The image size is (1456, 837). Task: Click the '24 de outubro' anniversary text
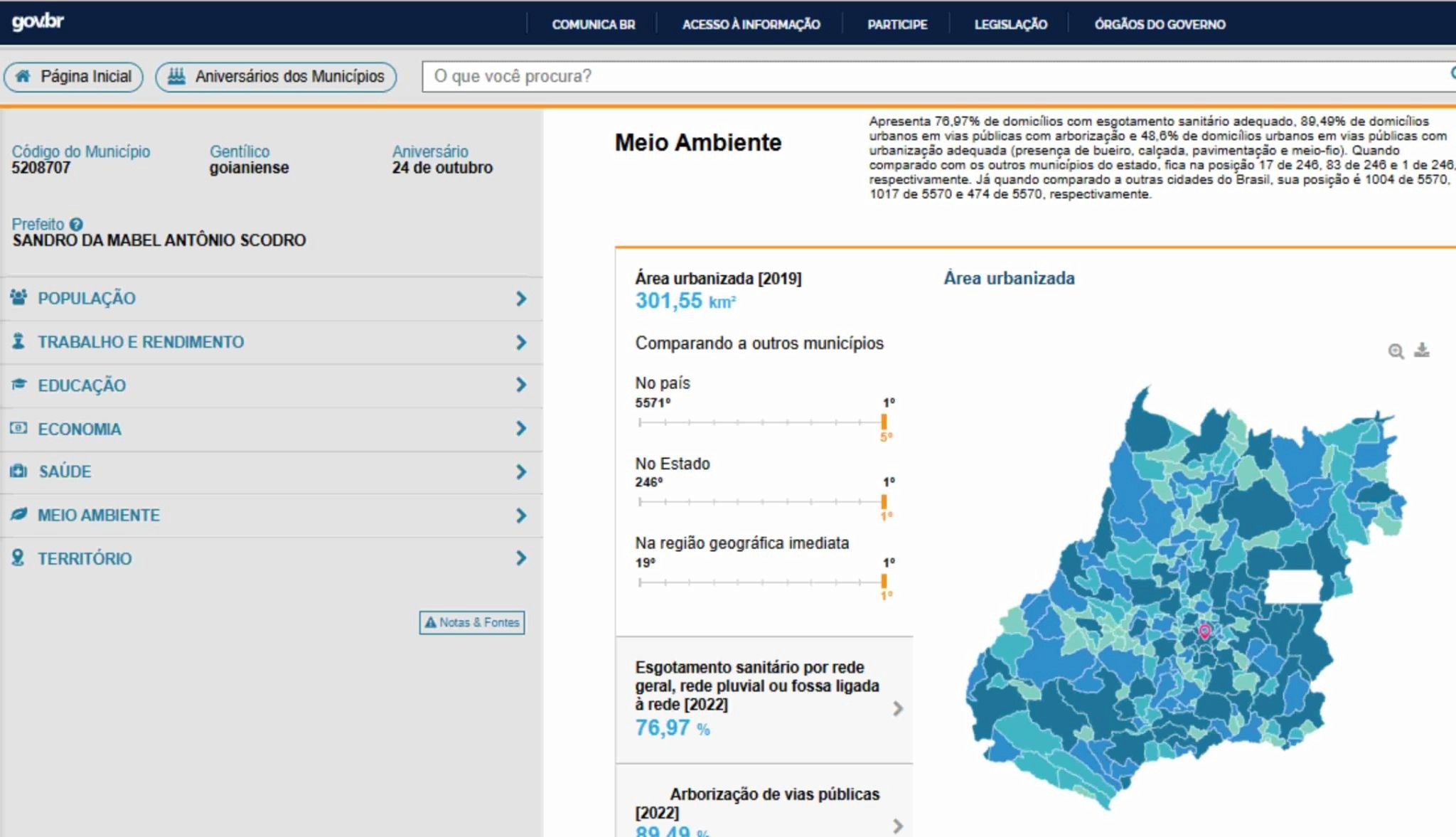click(442, 168)
